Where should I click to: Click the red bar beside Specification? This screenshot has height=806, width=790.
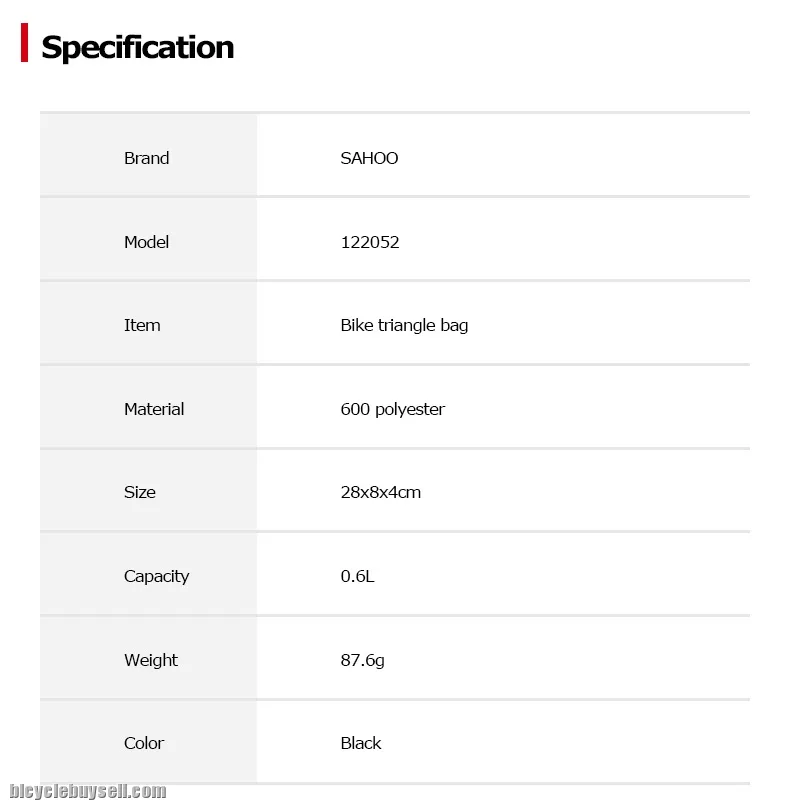[x=24, y=44]
